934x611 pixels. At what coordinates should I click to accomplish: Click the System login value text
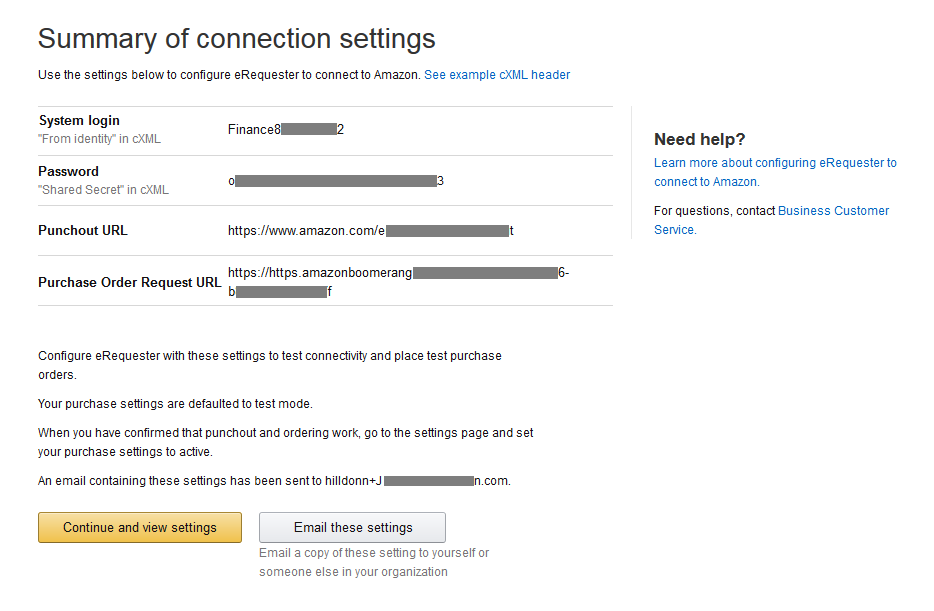pos(286,130)
